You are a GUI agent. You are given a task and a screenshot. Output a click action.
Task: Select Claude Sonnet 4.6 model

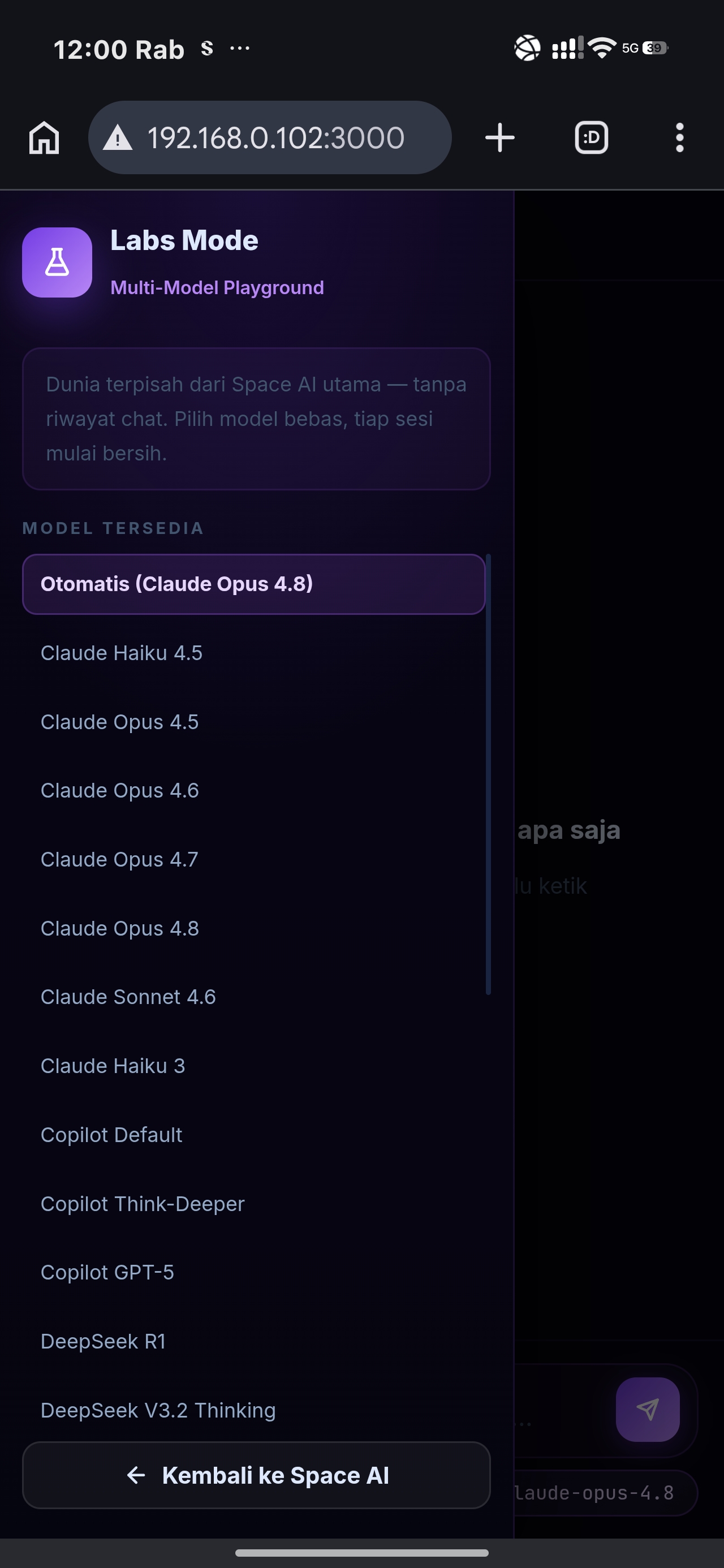point(253,997)
